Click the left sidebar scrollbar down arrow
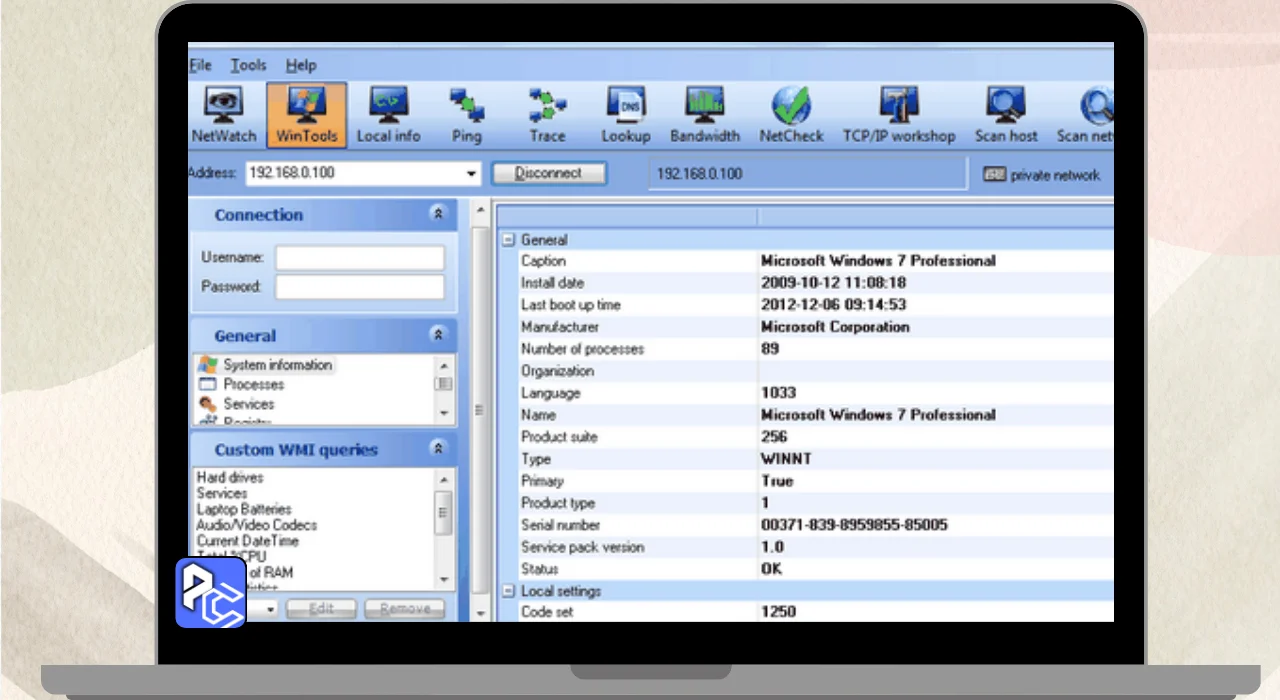The width and height of the screenshot is (1280, 700). click(x=481, y=612)
